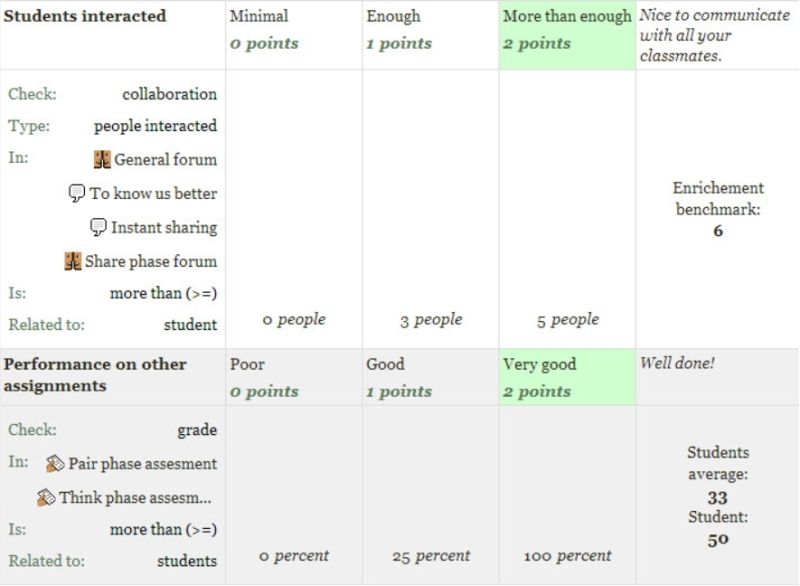800x586 pixels.
Task: Open the General forum link
Action: point(165,160)
